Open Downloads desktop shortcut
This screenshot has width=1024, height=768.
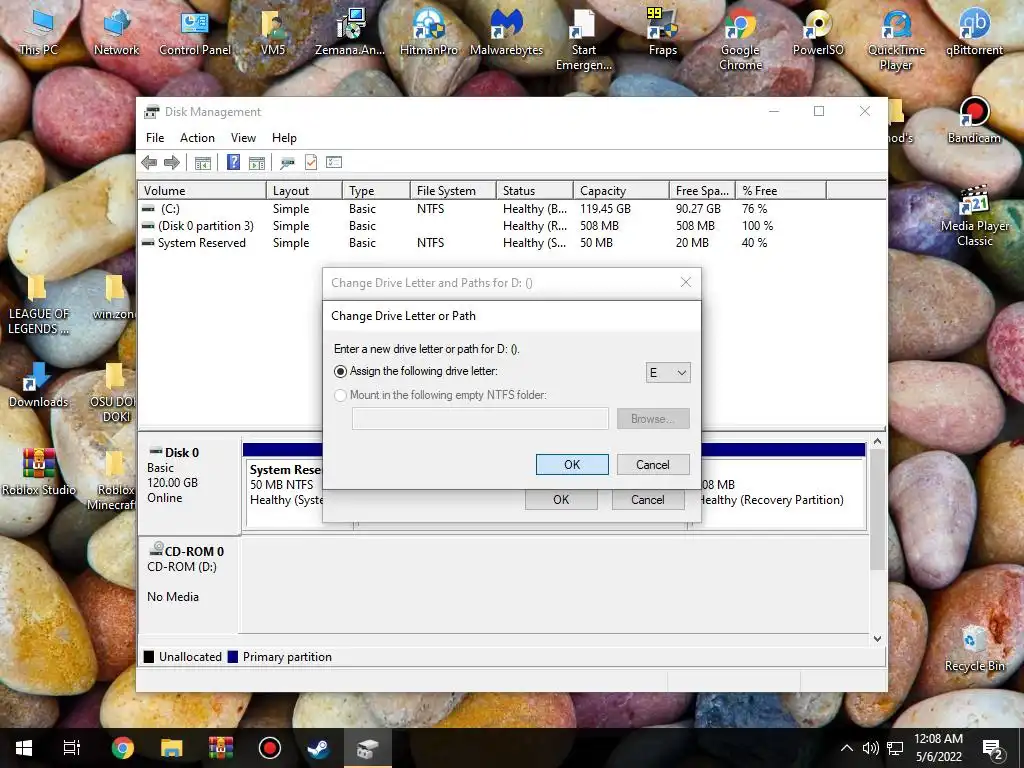pos(38,385)
